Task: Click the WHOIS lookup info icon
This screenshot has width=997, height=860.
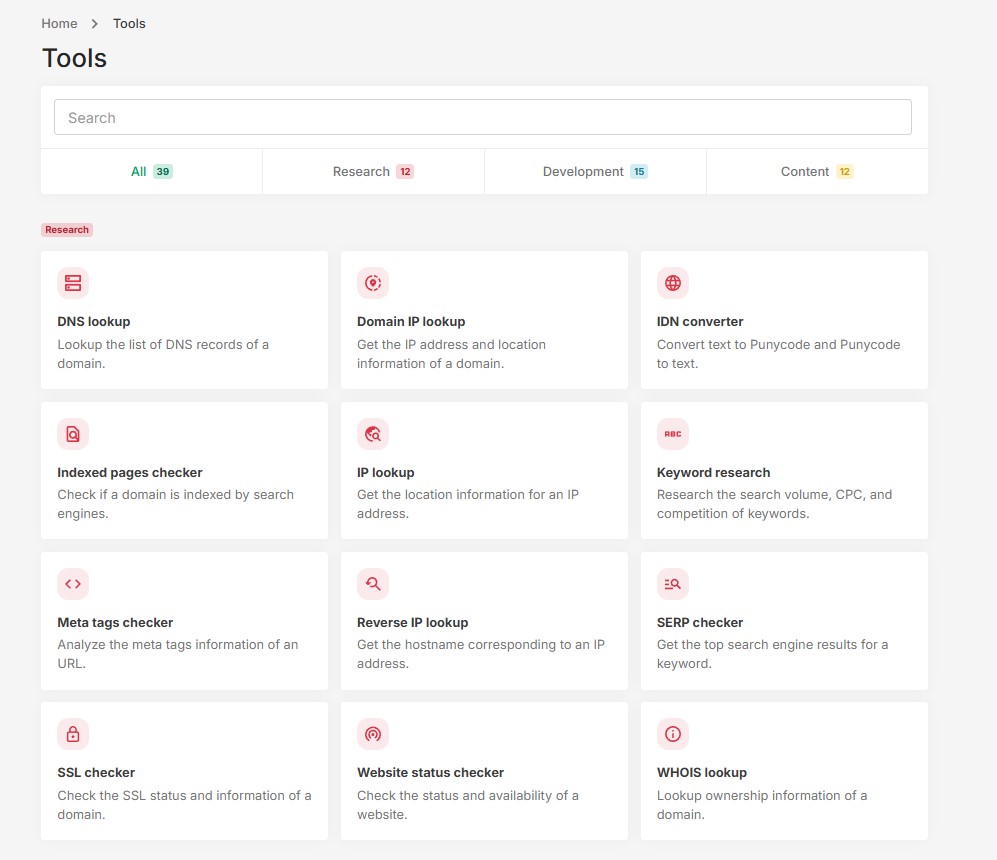Action: (x=673, y=734)
